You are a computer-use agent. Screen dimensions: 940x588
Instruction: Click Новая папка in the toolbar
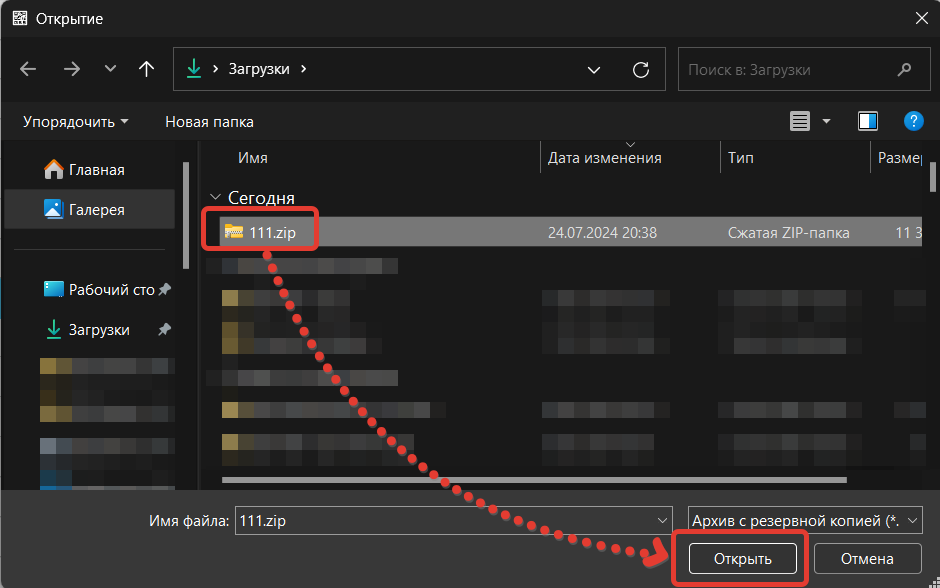tap(209, 121)
